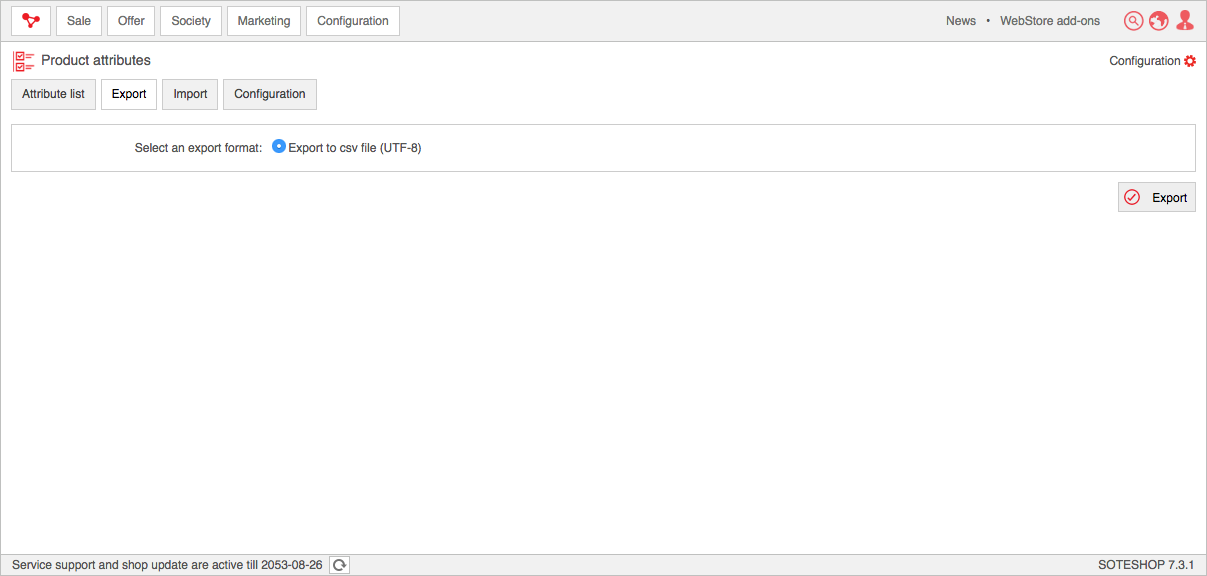The image size is (1207, 576).
Task: Open the Offer menu
Action: (x=131, y=21)
